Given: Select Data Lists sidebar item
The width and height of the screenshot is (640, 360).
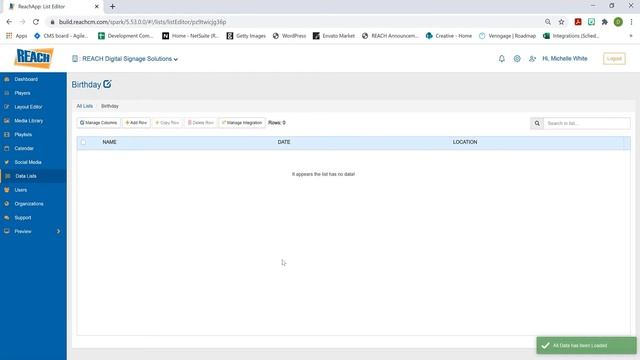Looking at the screenshot, I should (33, 176).
